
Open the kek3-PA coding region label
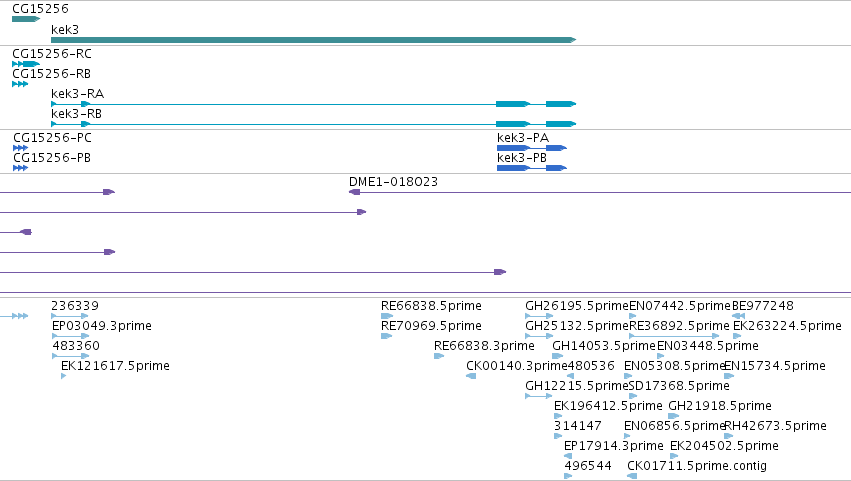[523, 137]
